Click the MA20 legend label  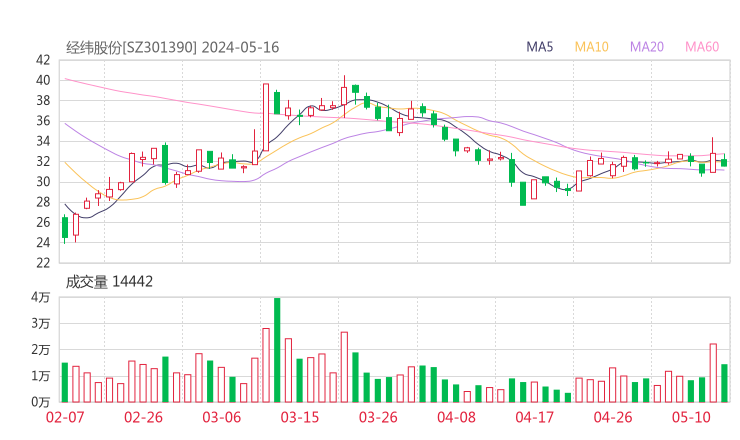click(x=647, y=47)
